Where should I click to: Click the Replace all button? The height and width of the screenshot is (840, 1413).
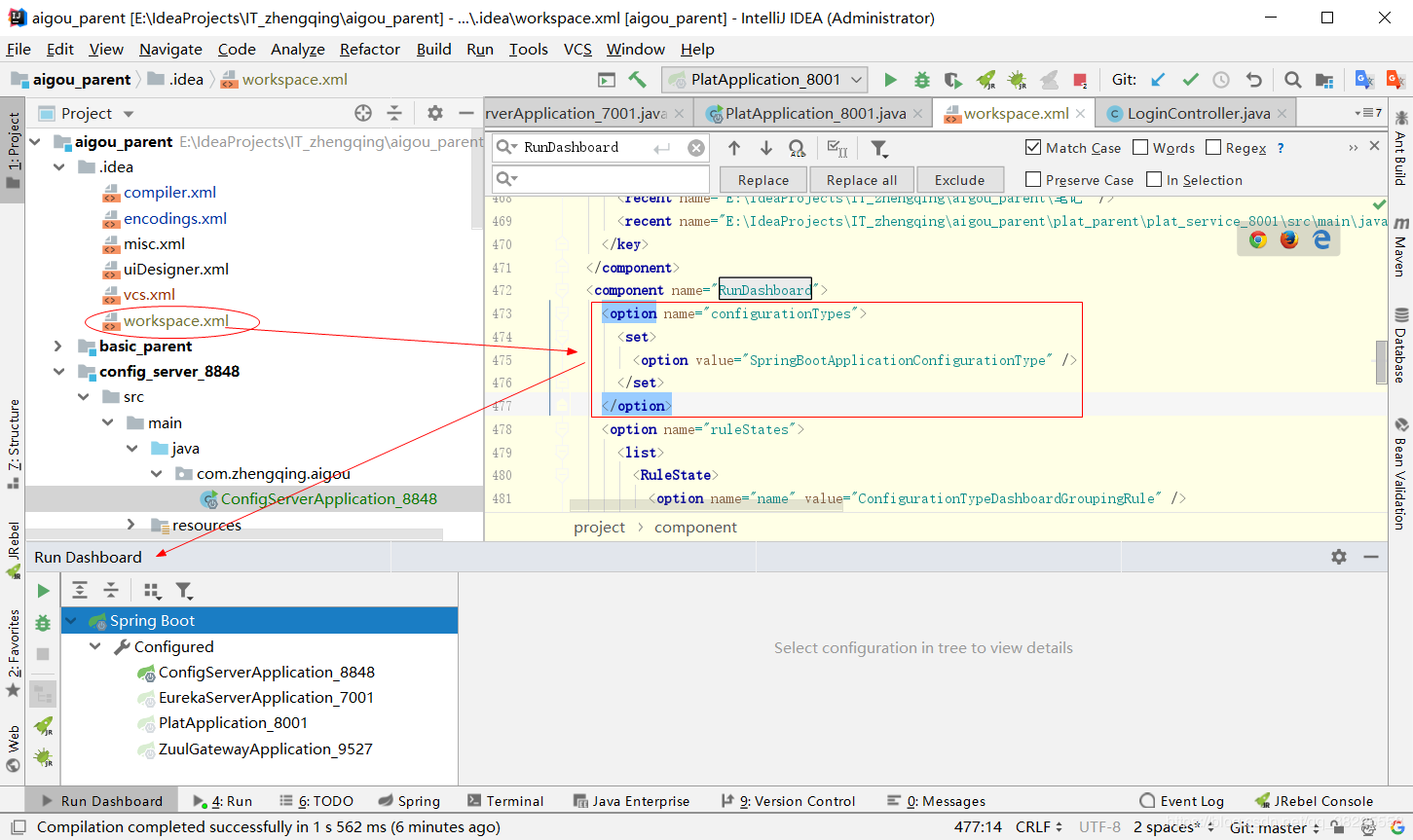pos(861,179)
